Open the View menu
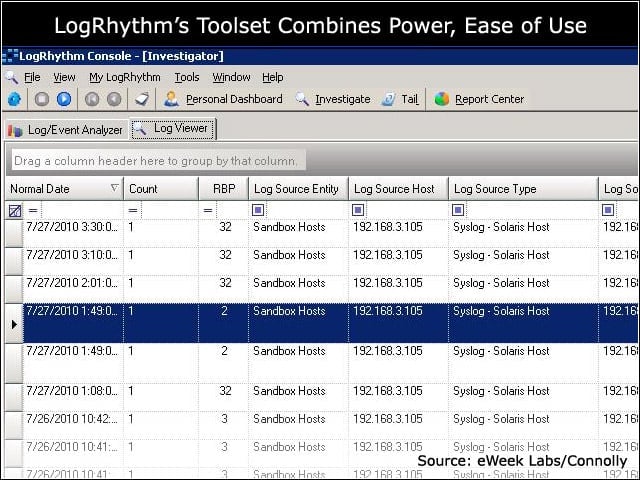 click(64, 77)
